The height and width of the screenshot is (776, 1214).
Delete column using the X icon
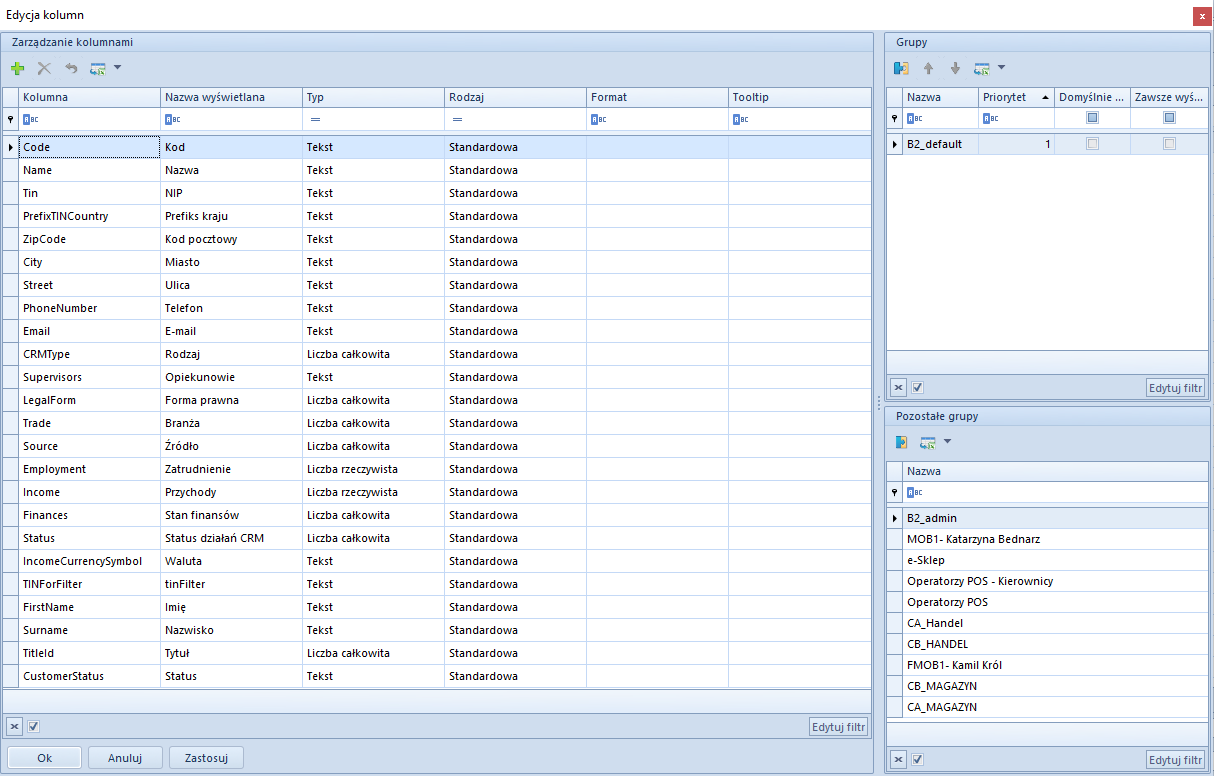pyautogui.click(x=44, y=68)
